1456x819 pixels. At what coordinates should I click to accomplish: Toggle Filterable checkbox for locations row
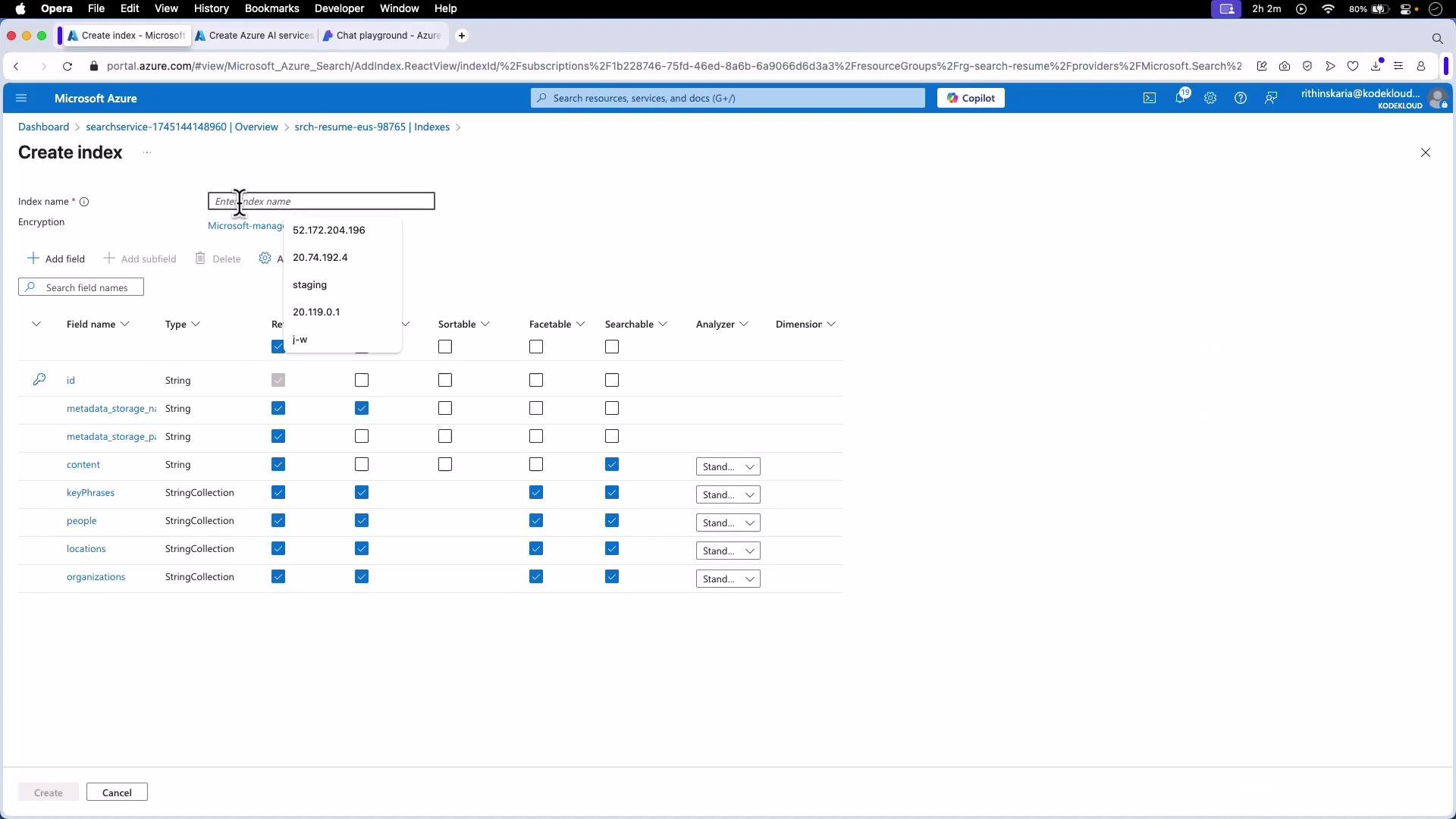pyautogui.click(x=362, y=548)
